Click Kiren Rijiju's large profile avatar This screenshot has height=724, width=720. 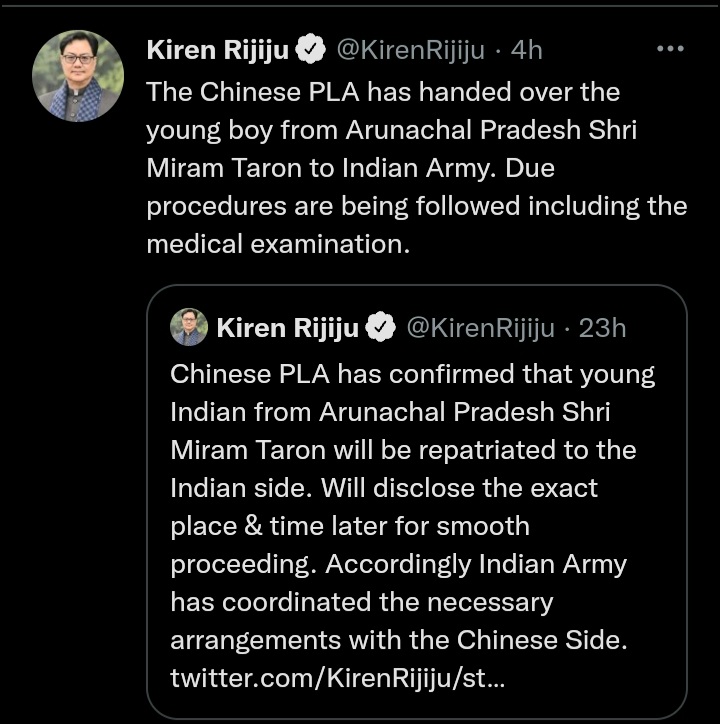pyautogui.click(x=78, y=77)
